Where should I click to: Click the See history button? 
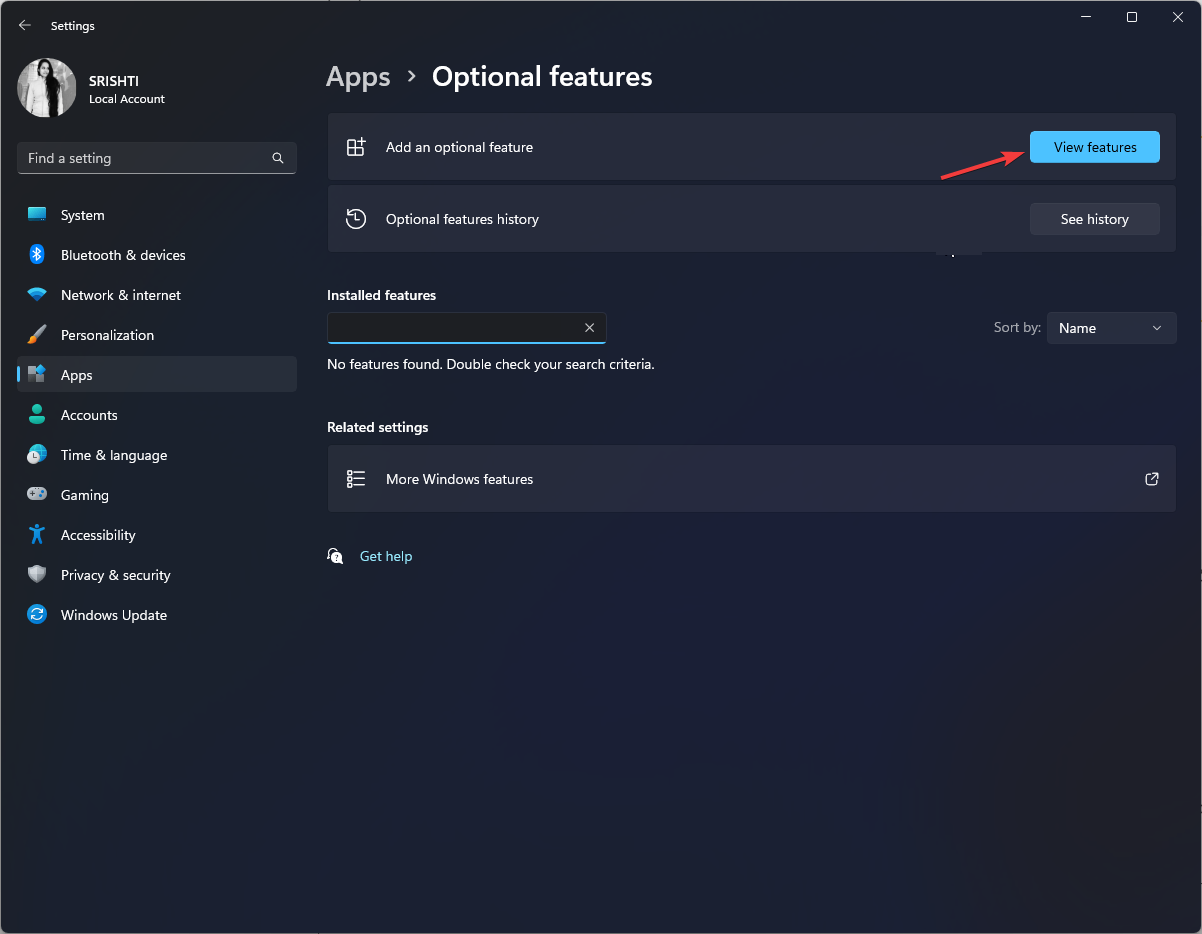[1095, 219]
